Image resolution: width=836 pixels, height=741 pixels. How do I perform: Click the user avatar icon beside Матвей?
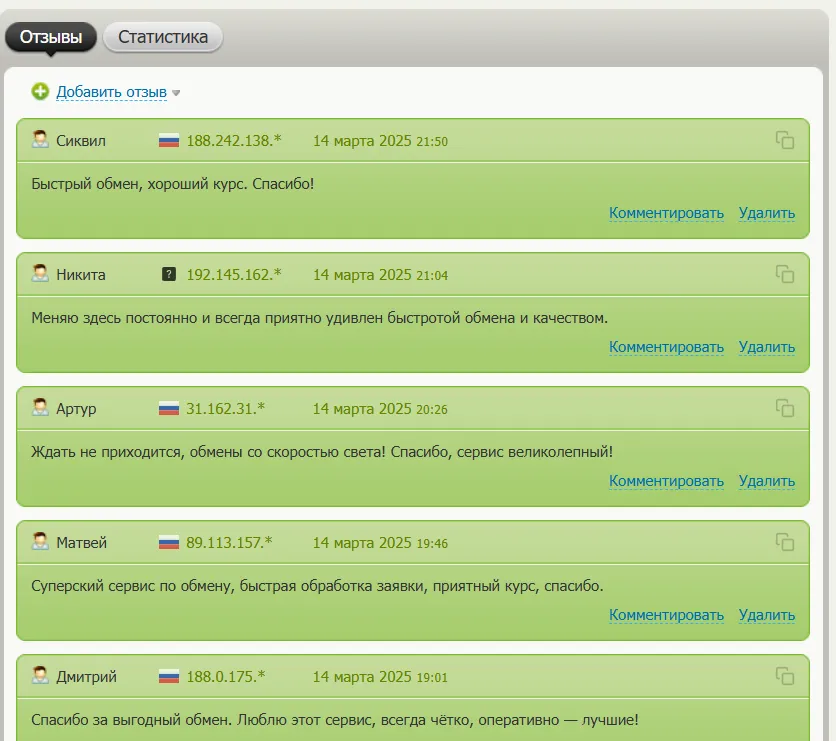[40, 541]
